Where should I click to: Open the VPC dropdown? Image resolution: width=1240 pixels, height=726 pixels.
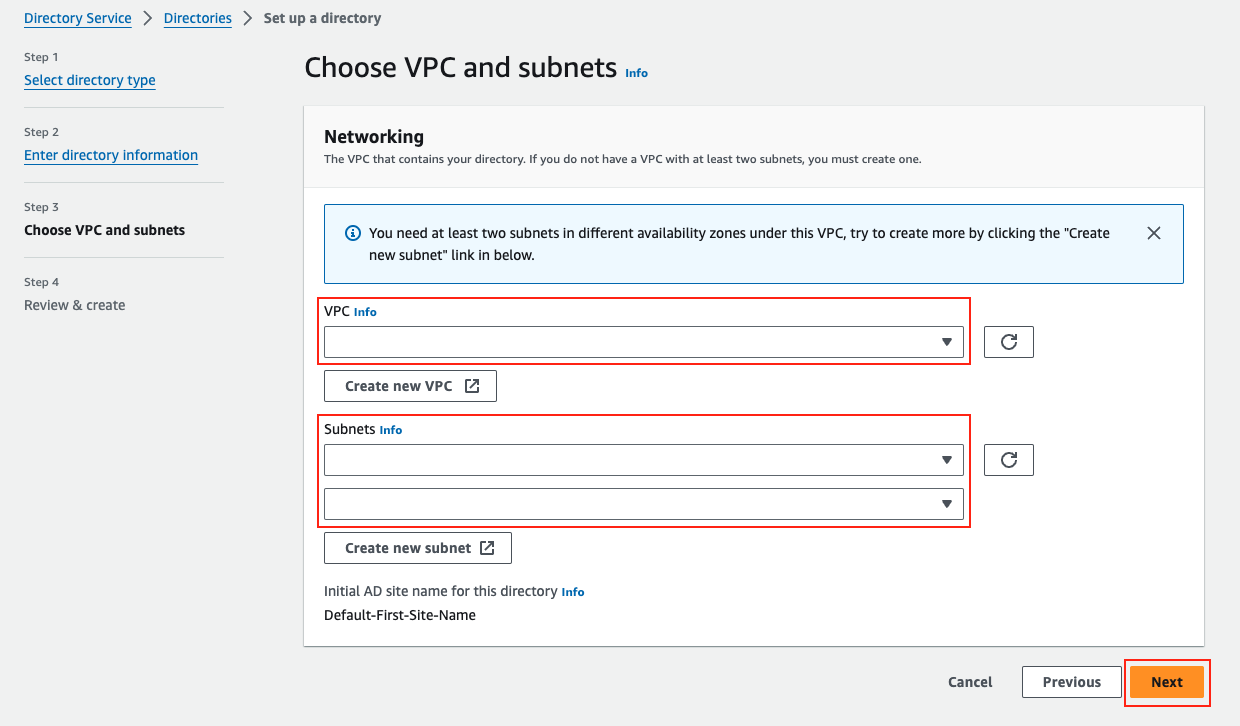(x=643, y=342)
